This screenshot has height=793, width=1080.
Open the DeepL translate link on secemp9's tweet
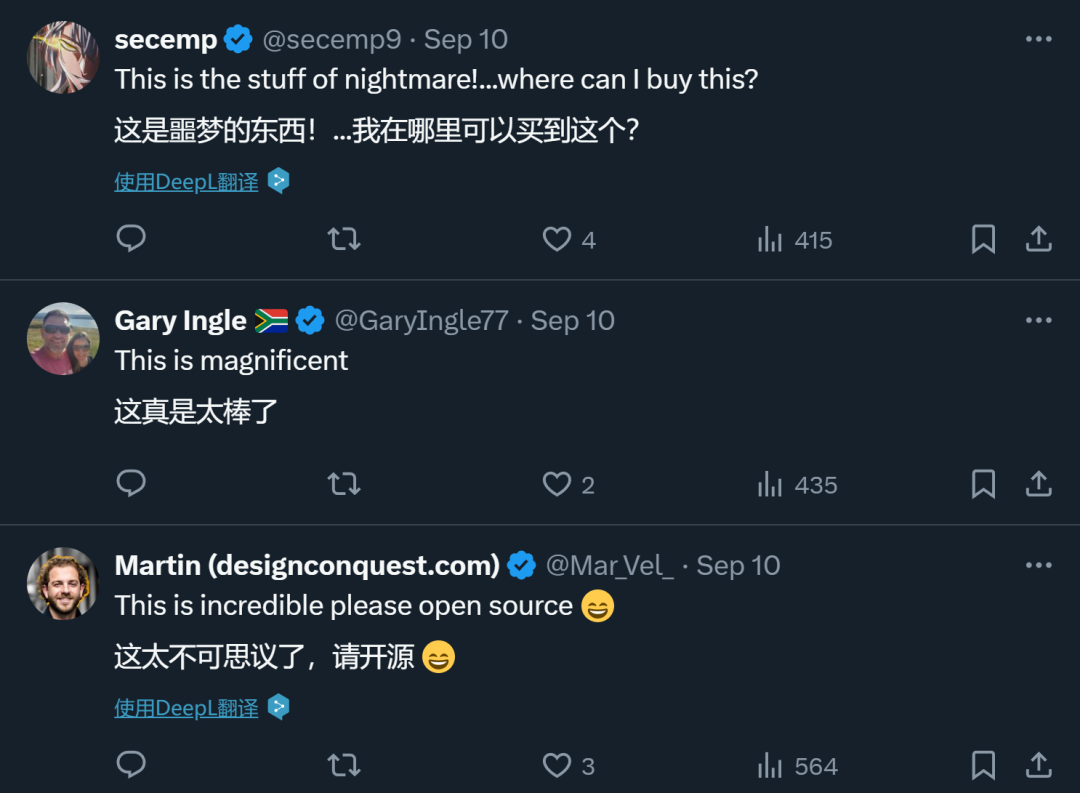click(186, 181)
